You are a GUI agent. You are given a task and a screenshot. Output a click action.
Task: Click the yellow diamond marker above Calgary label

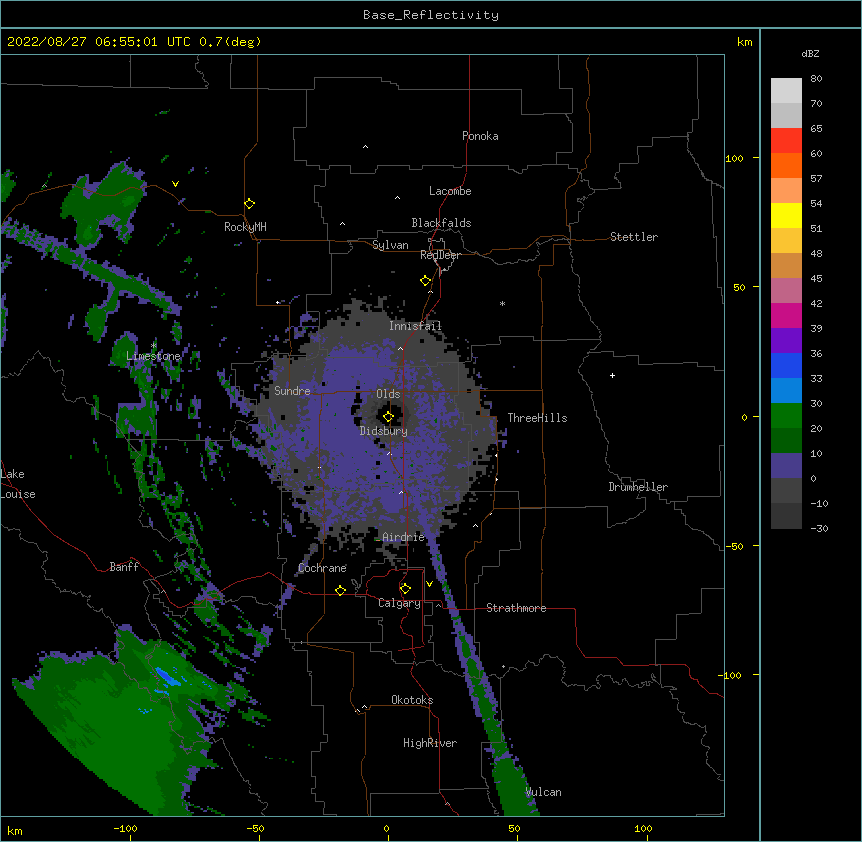coord(405,589)
